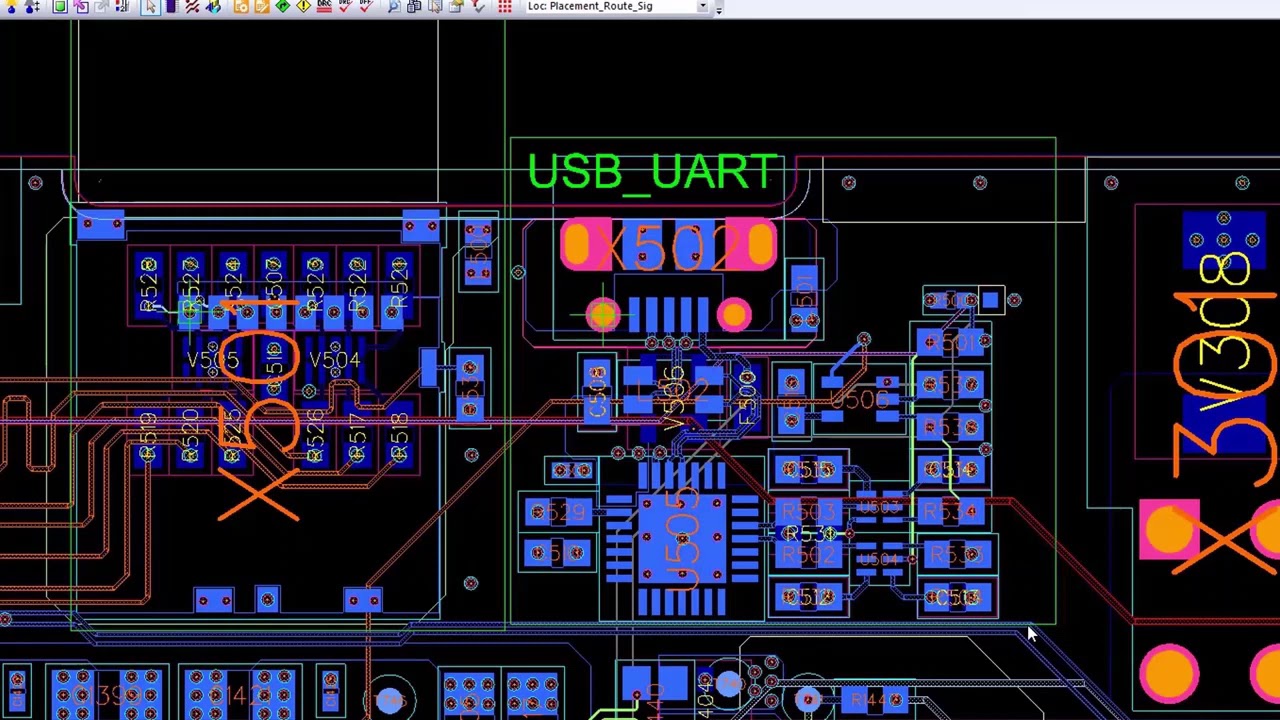
Task: Select the arrow pointer select tool
Action: coord(150,6)
